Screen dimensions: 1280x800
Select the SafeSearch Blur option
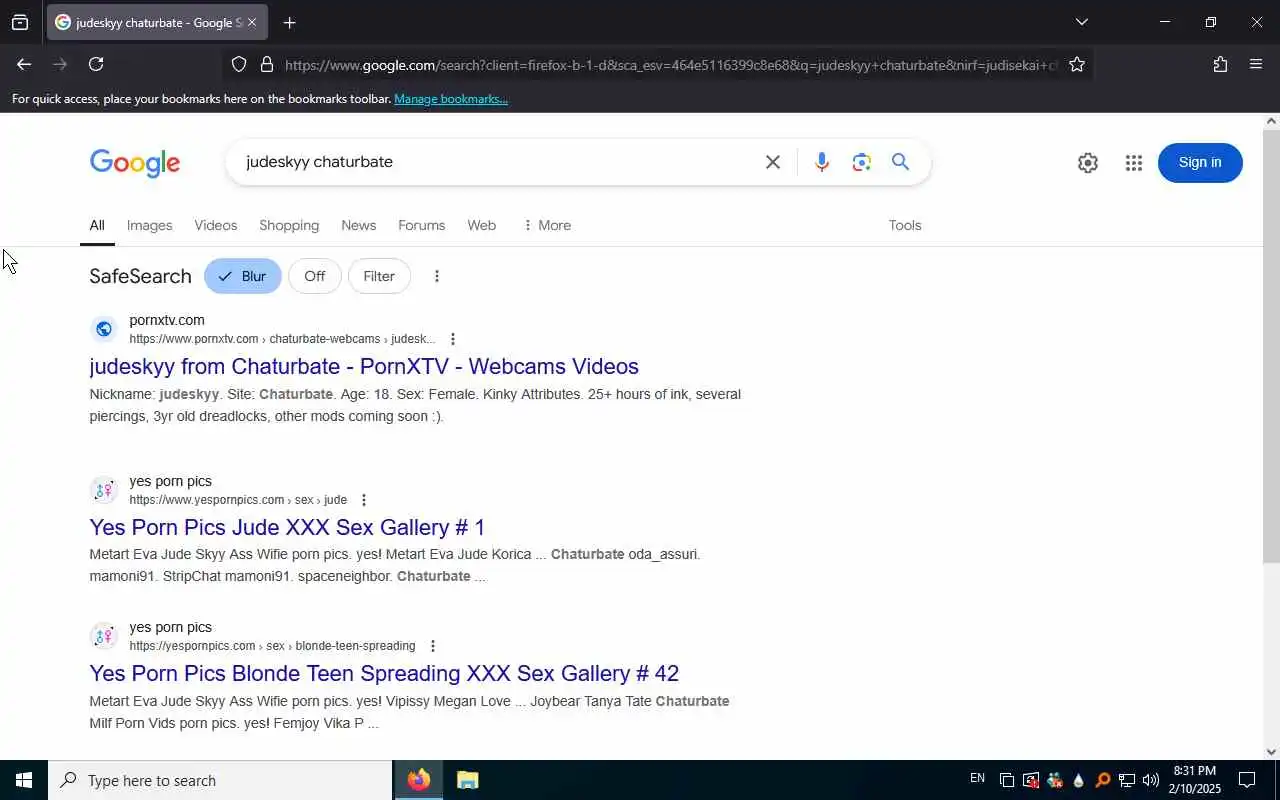click(x=243, y=276)
